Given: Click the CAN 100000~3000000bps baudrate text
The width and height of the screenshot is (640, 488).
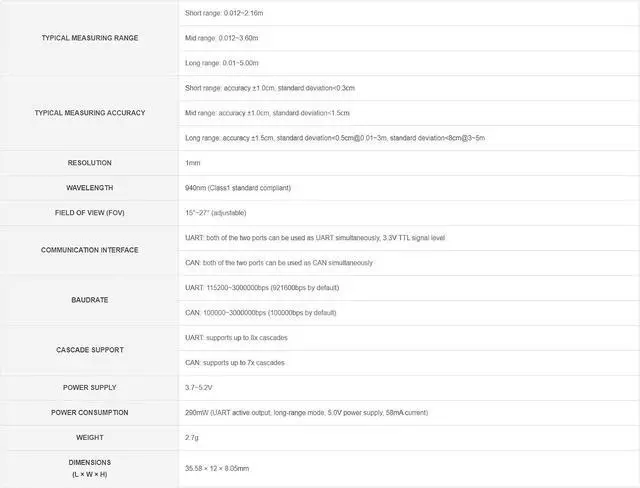Looking at the screenshot, I should point(260,312).
